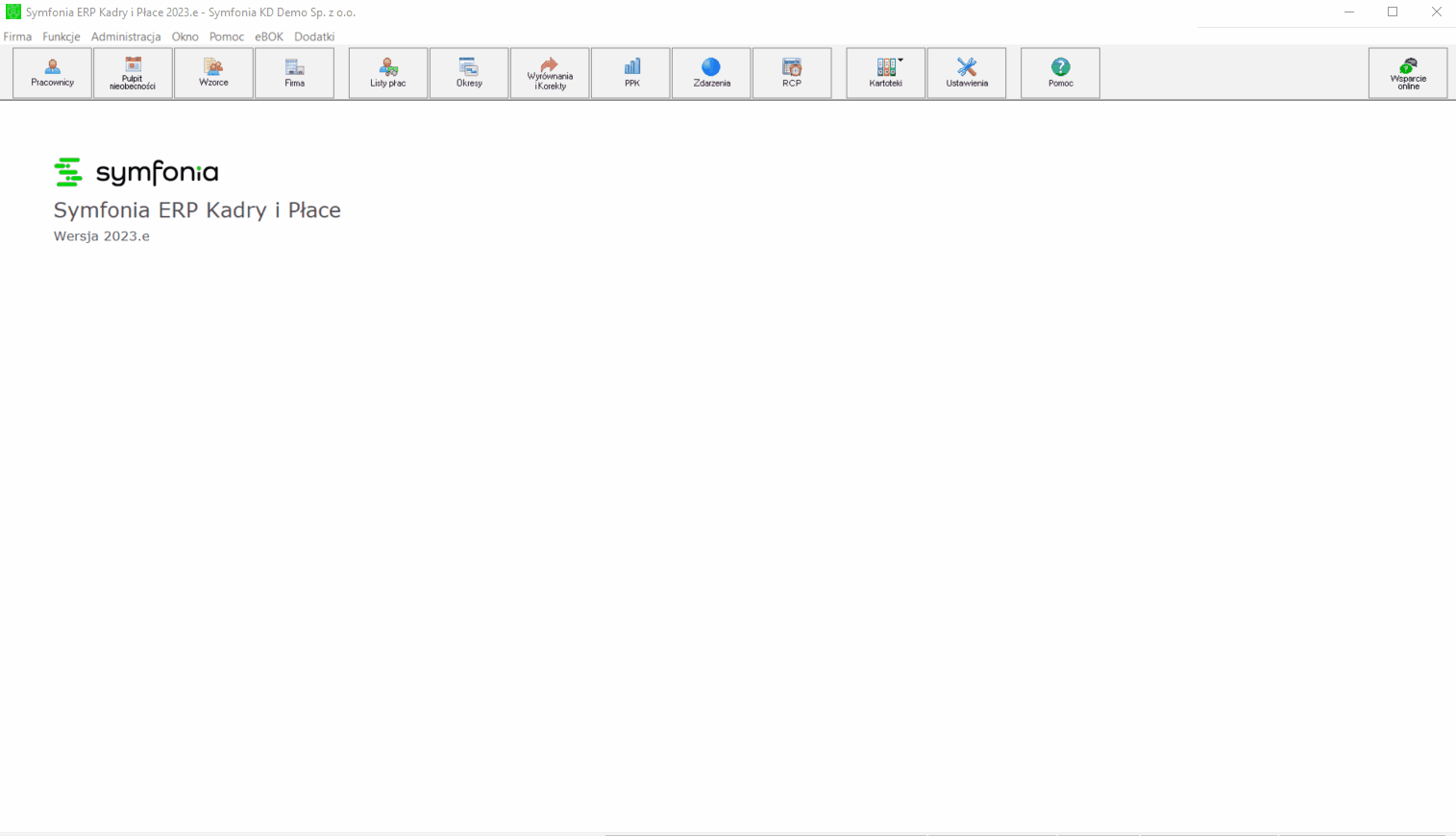Expand the Administracja menu
This screenshot has width=1456, height=836.
[x=126, y=37]
